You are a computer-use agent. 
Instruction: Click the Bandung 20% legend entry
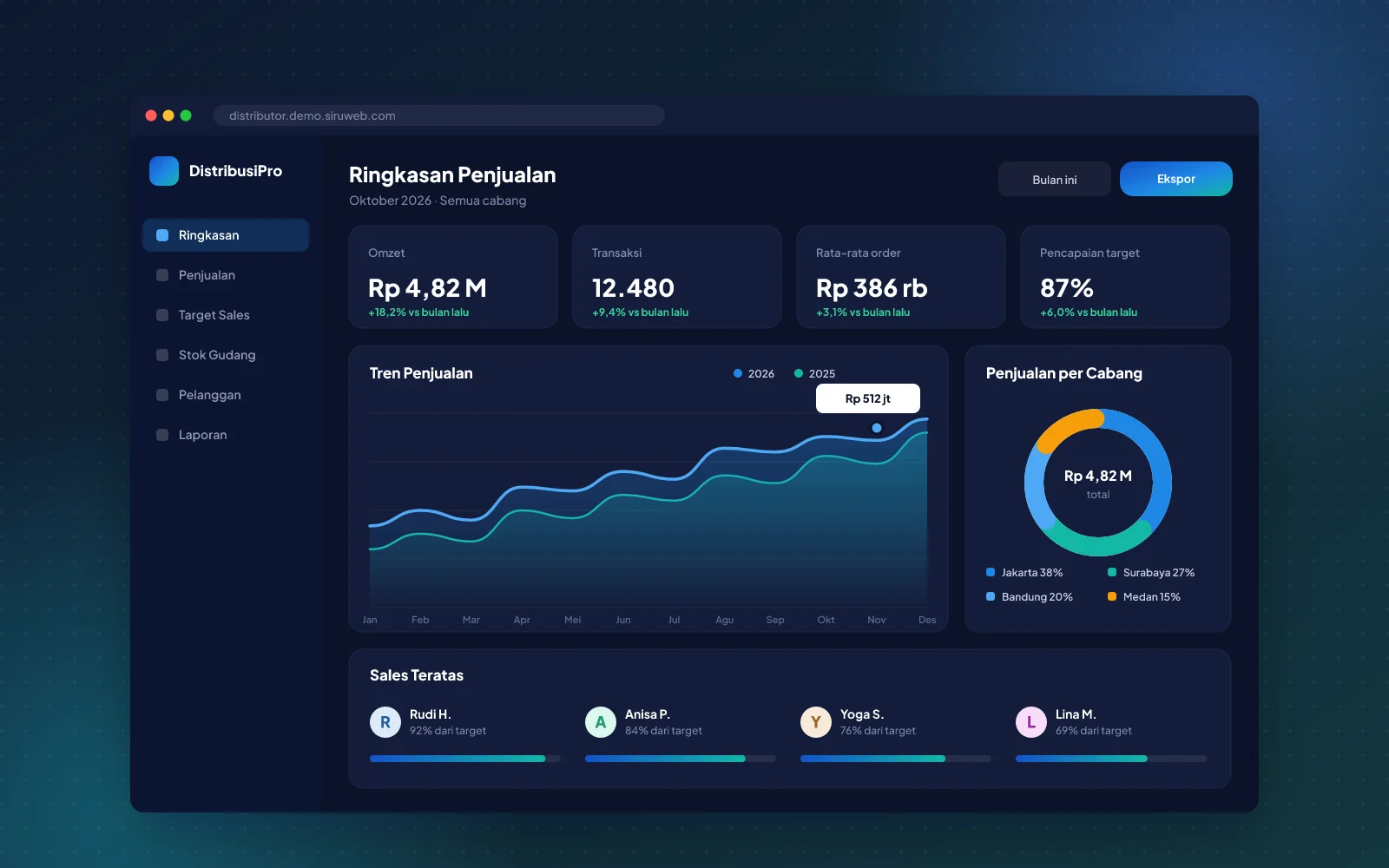pos(1030,596)
